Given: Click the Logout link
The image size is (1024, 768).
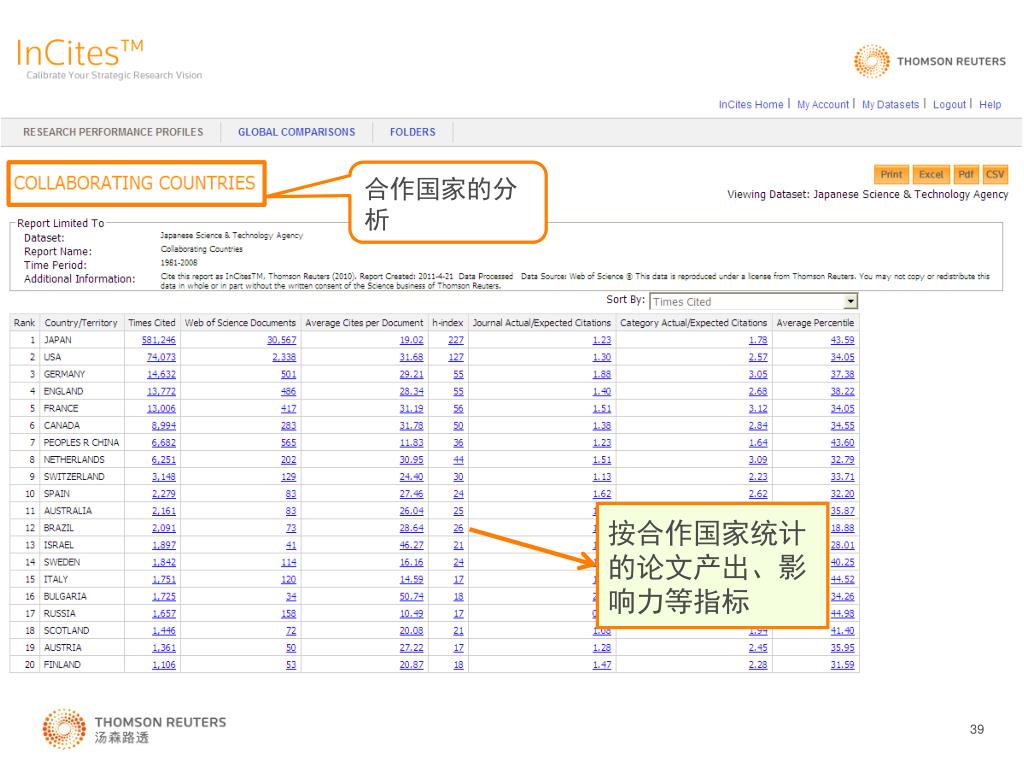Looking at the screenshot, I should pos(949,105).
